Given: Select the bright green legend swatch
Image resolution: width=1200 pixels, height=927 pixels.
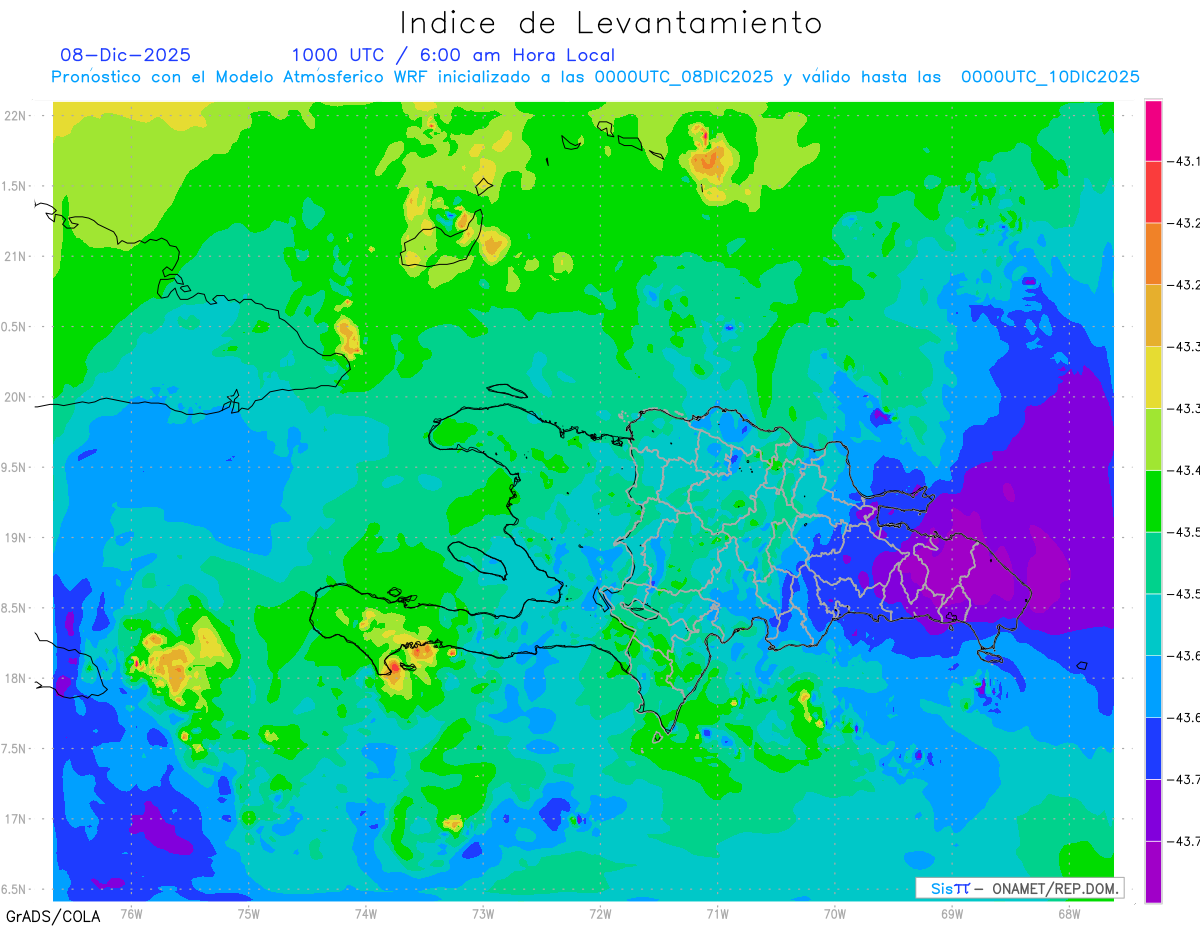Looking at the screenshot, I should [x=1153, y=502].
